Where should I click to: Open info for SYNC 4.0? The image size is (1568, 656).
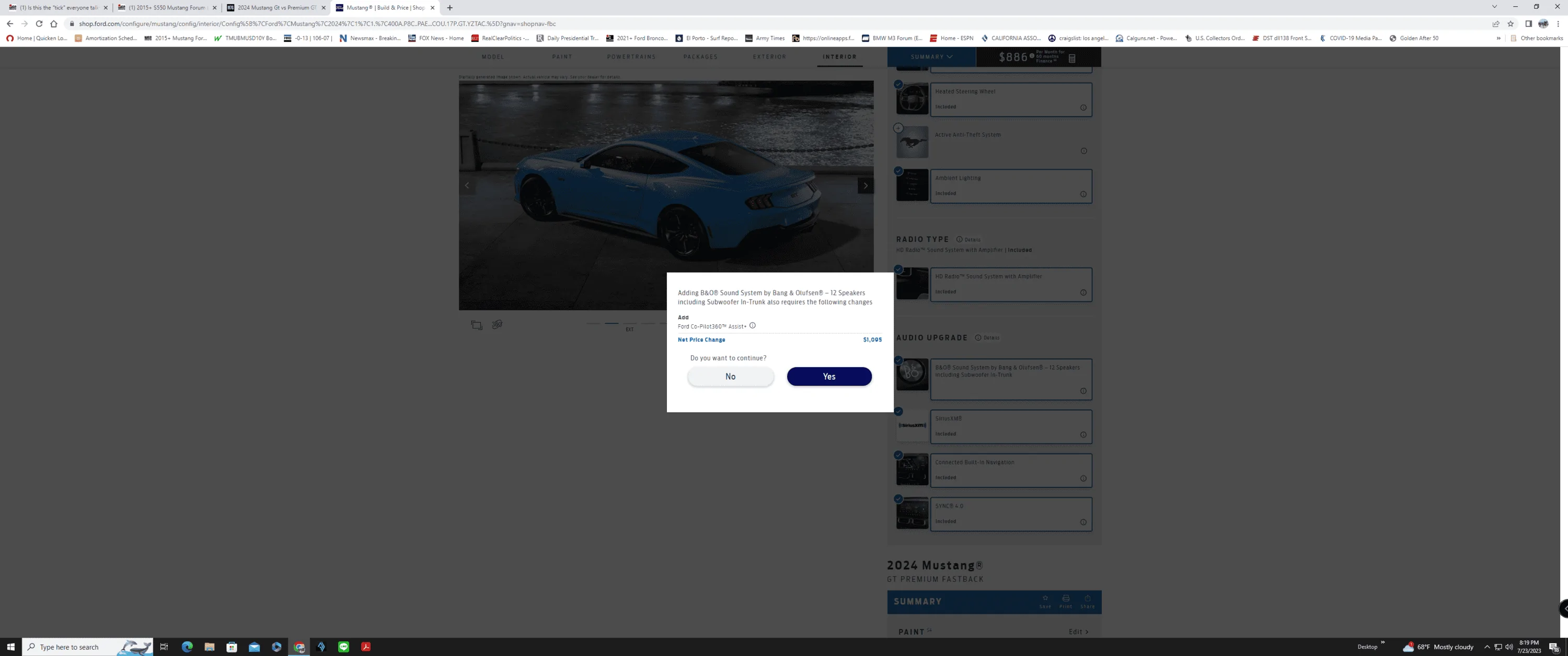pyautogui.click(x=1083, y=522)
